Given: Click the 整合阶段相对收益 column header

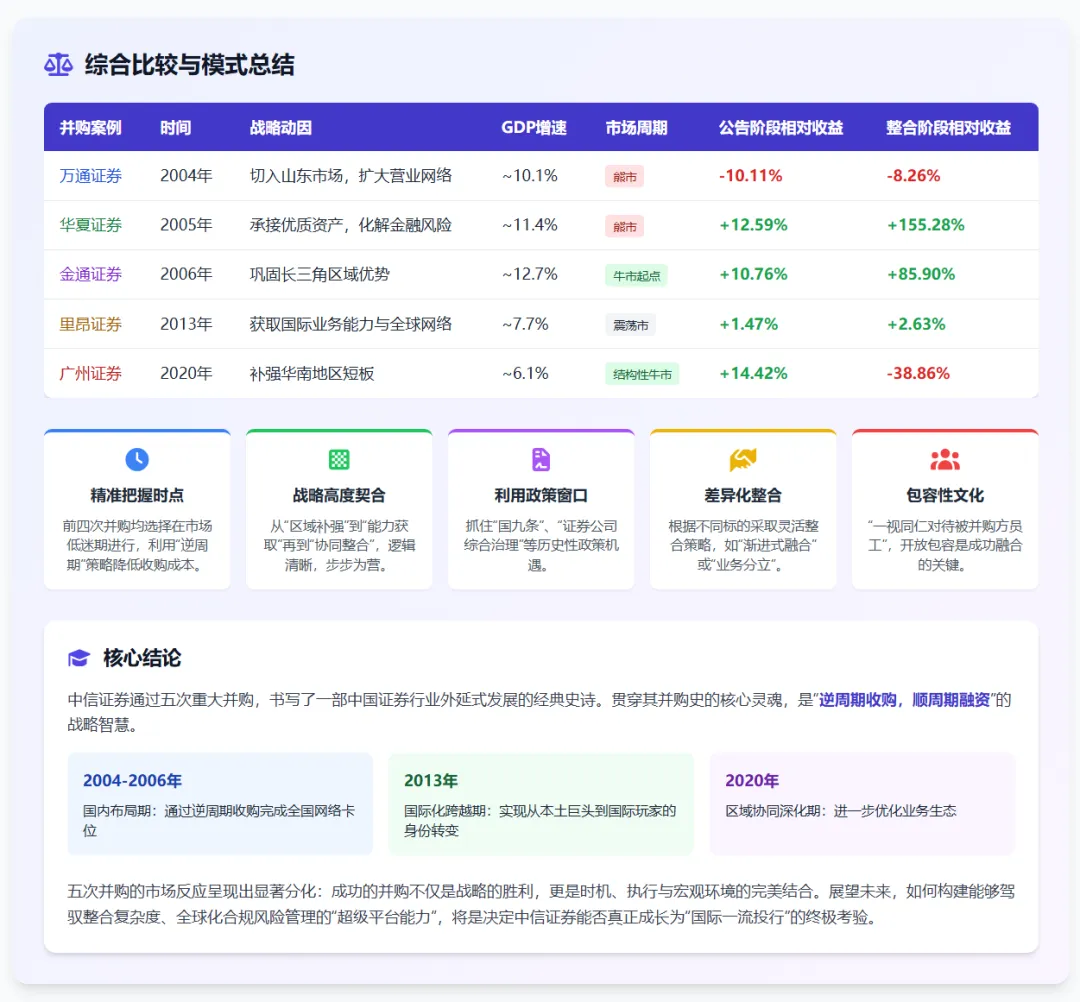Looking at the screenshot, I should click(x=948, y=127).
